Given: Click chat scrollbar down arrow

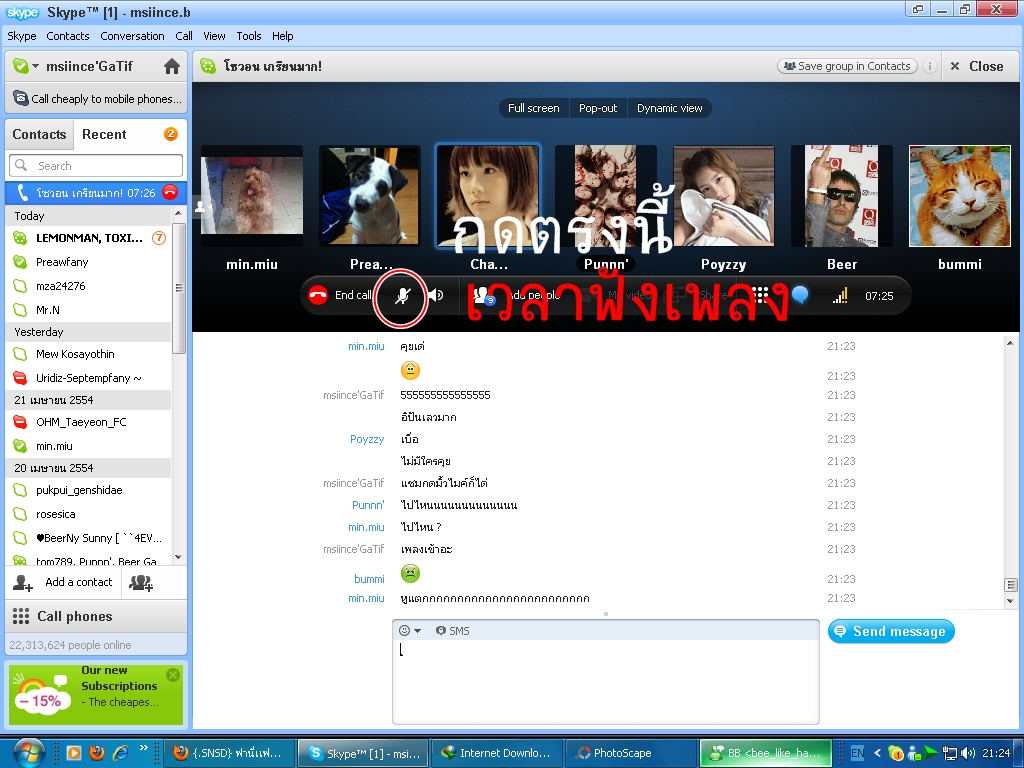Looking at the screenshot, I should point(1010,601).
